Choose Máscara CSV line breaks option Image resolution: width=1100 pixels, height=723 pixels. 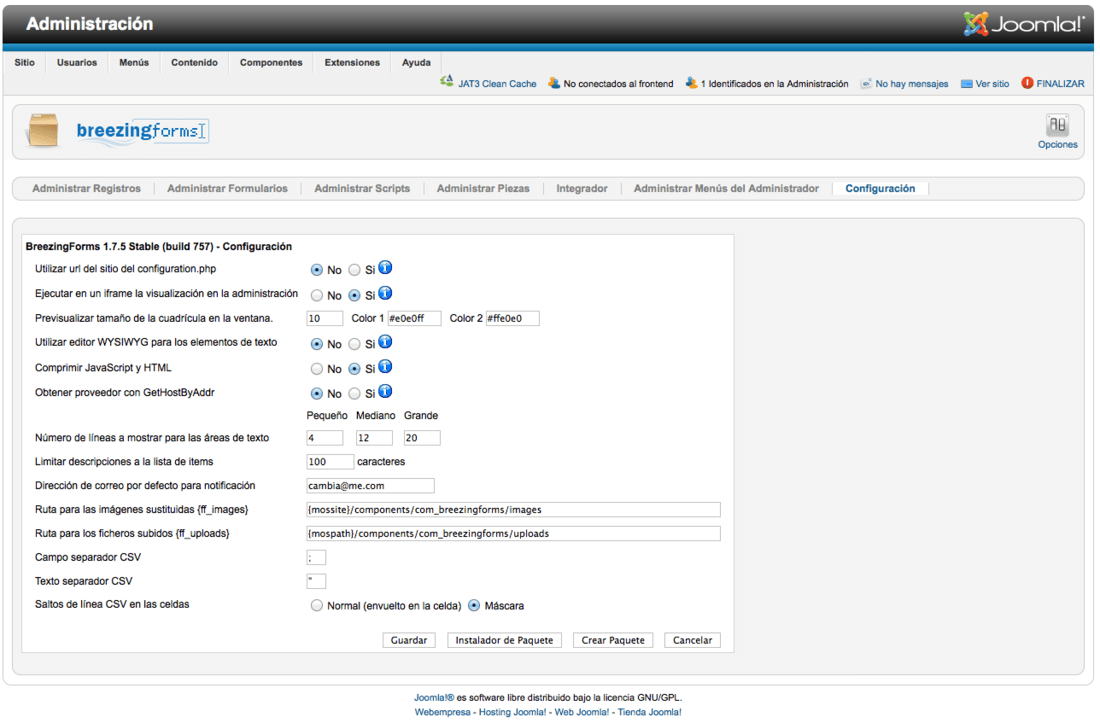tap(474, 605)
